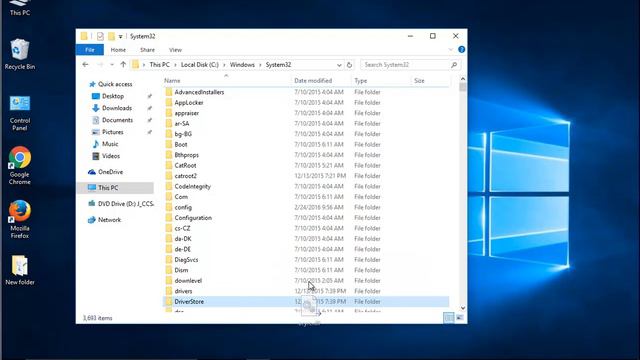
Task: Go back with the Back arrow
Action: (85, 64)
